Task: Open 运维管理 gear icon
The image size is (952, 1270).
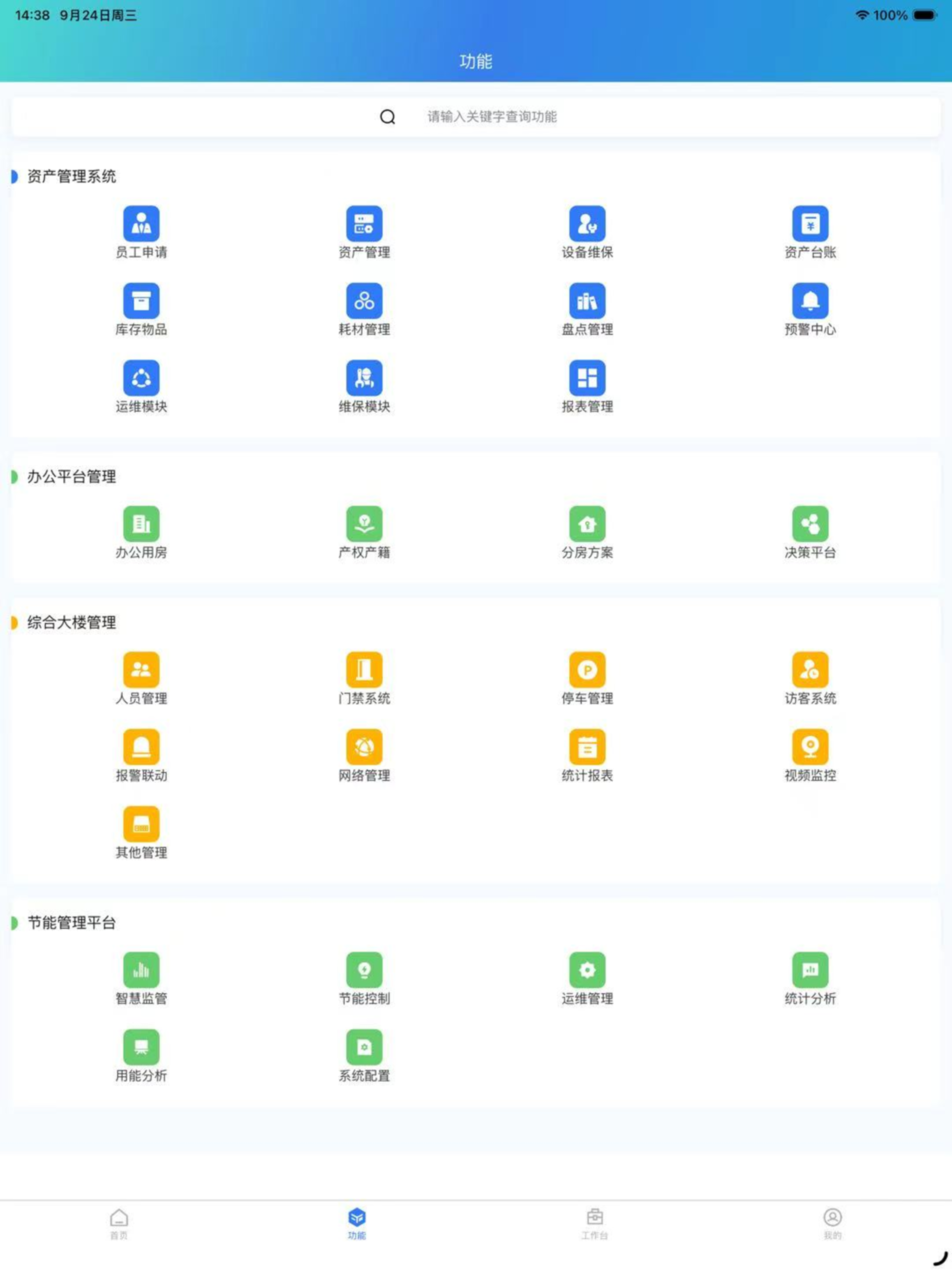Action: click(587, 970)
